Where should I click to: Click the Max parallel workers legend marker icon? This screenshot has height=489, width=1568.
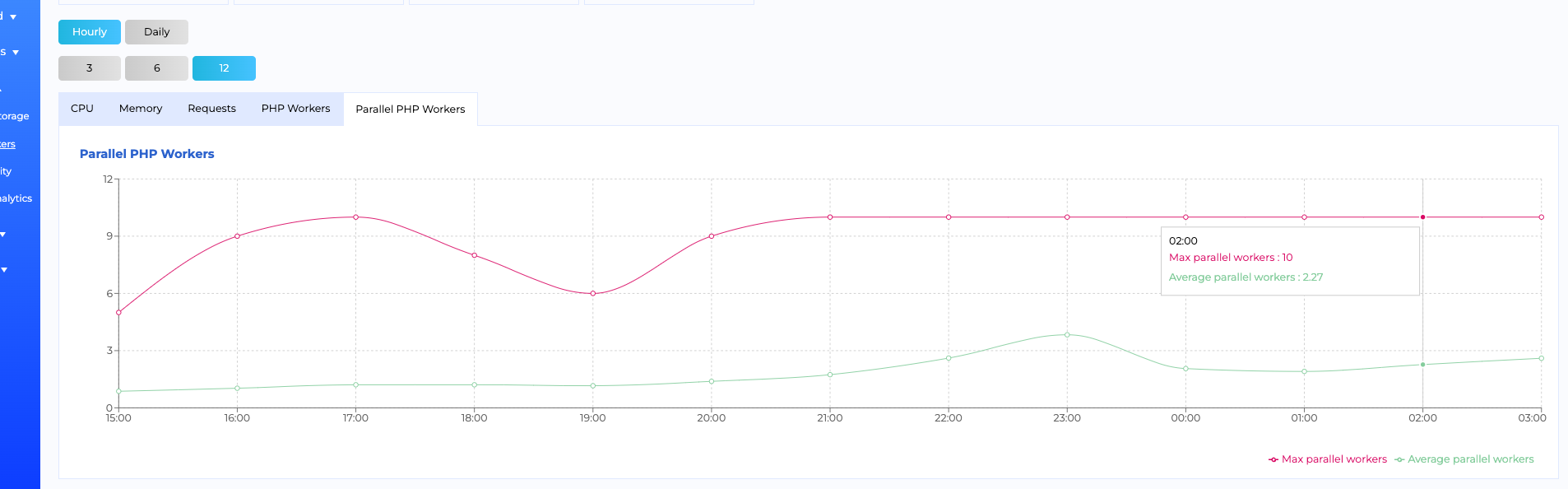(x=1273, y=459)
